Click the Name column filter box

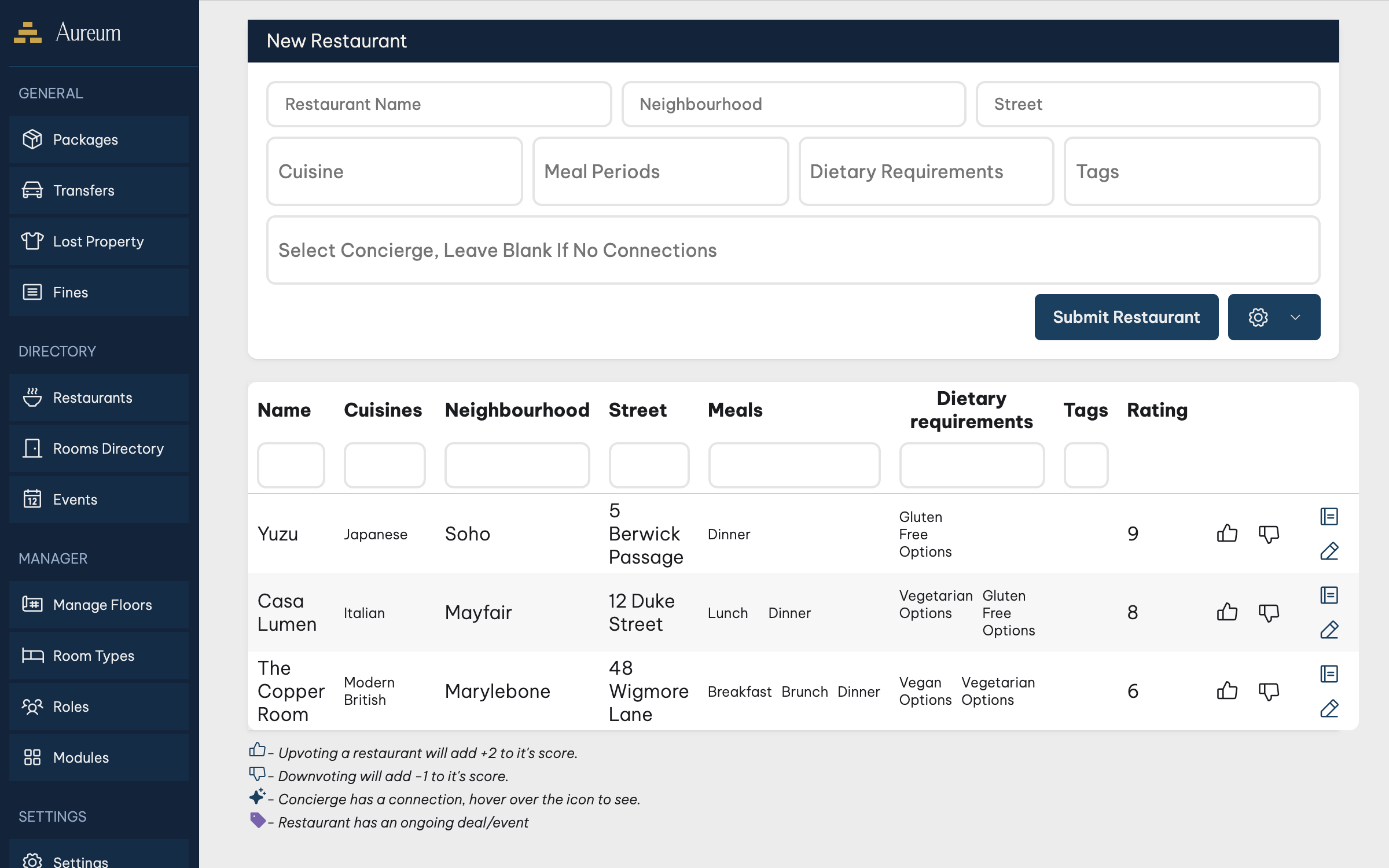[291, 465]
